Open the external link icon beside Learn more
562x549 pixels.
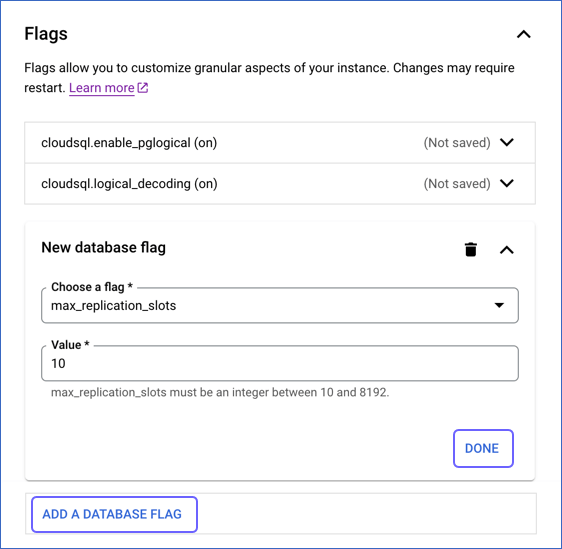click(x=143, y=88)
